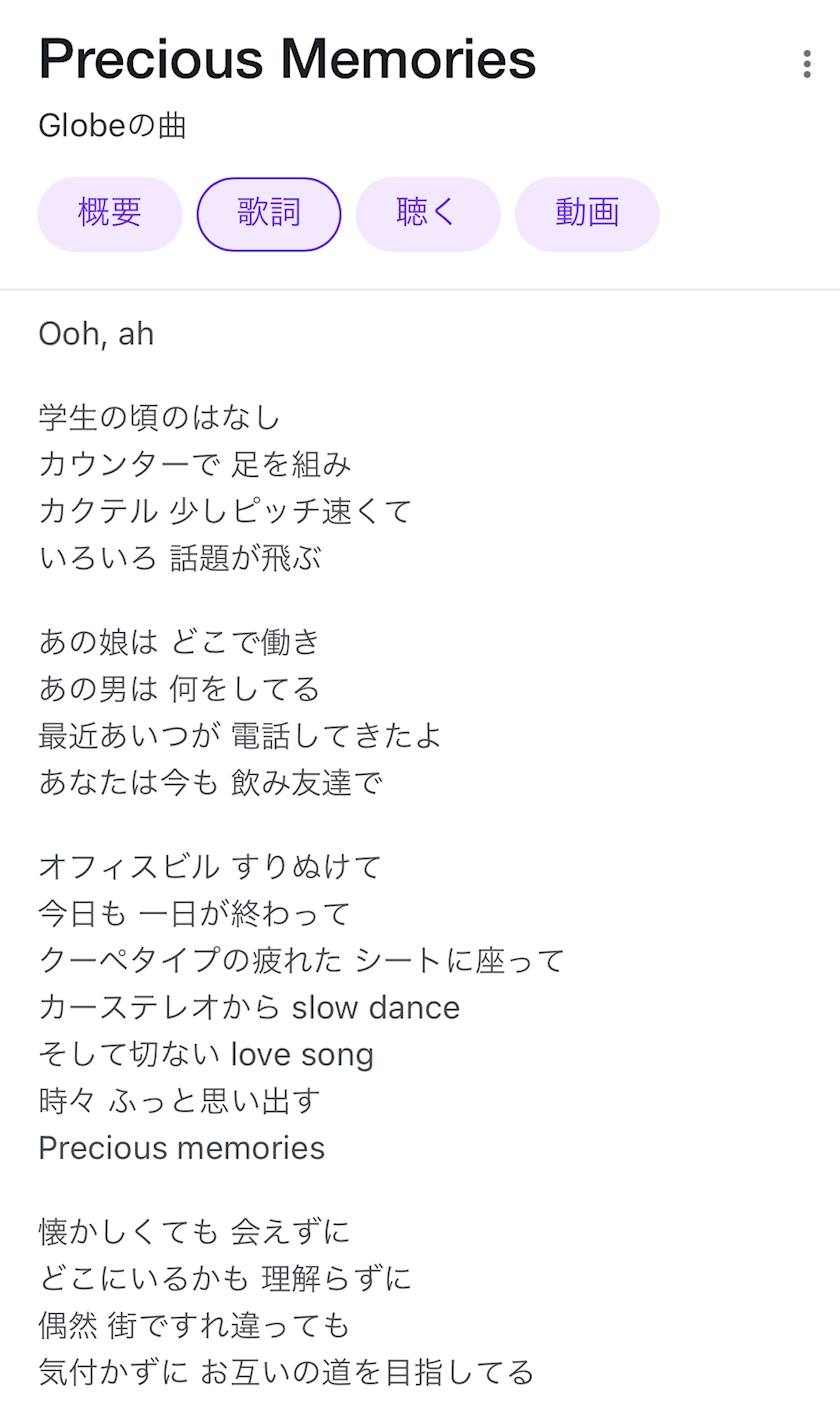Viewport: 840px width, 1404px height.
Task: Click the lyric 最近あいつが 電話してきたよ
Action: [x=240, y=736]
